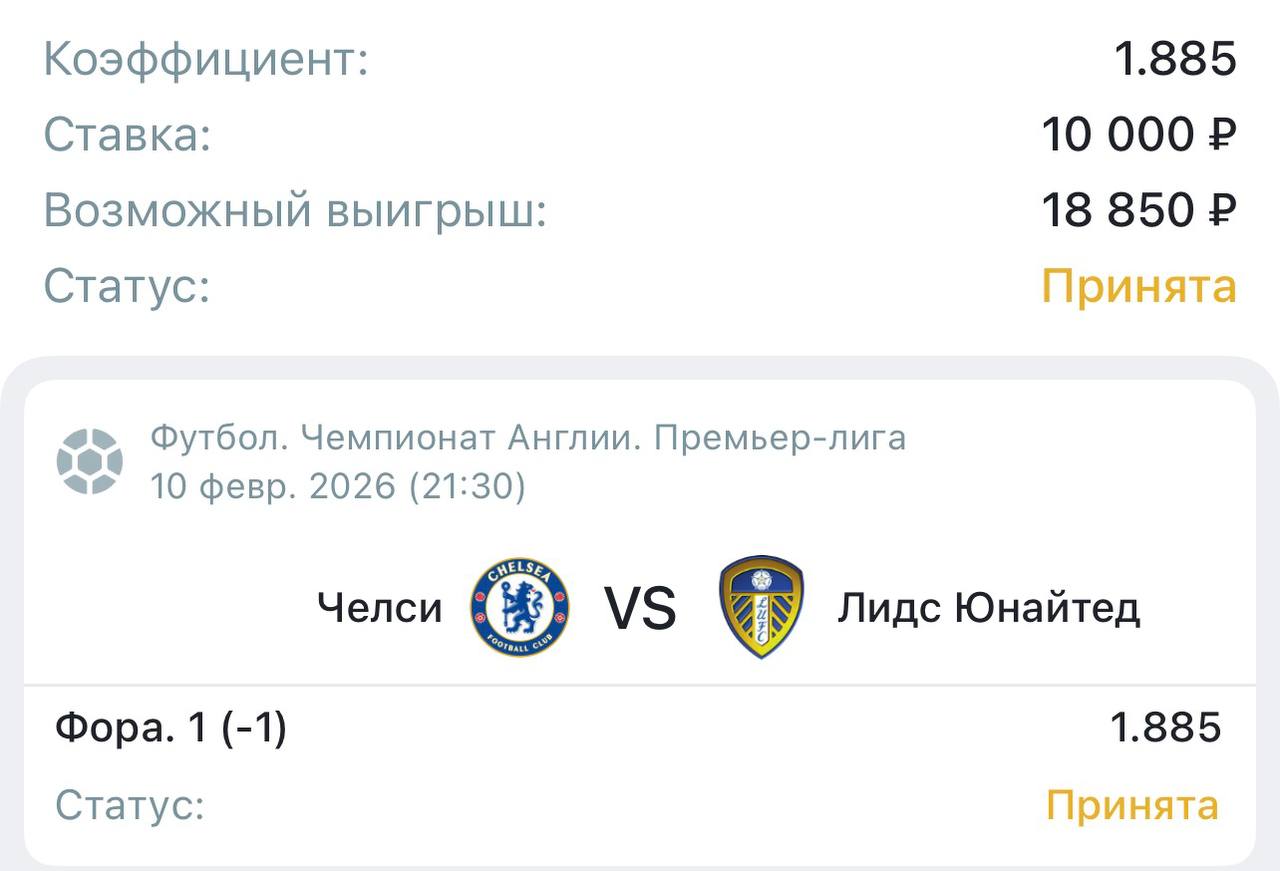1280x871 pixels.
Task: Click the Leeds United club crest
Action: (761, 607)
